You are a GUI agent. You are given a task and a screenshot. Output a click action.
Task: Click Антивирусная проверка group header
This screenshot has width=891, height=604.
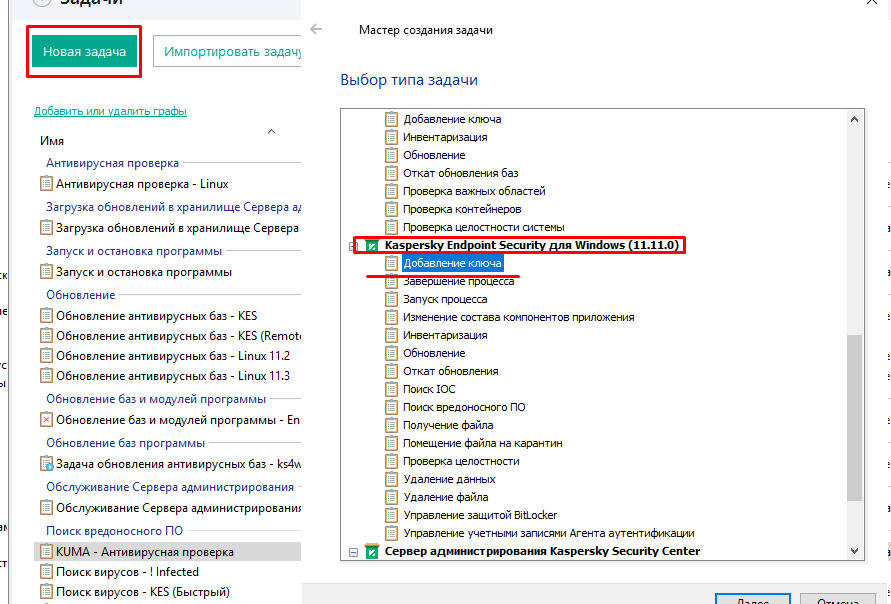pos(113,163)
